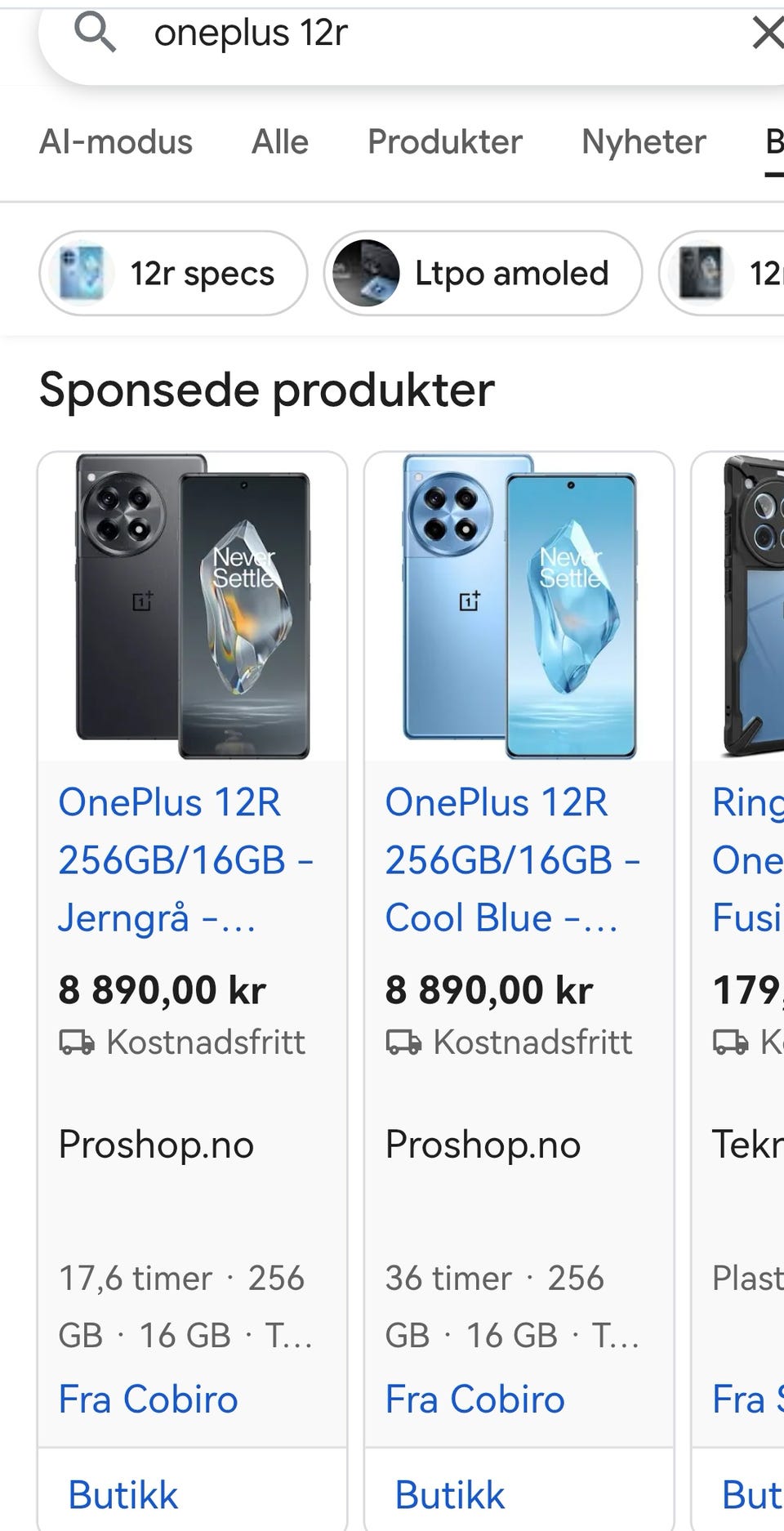784x1531 pixels.
Task: Tap the "12r specs" suggestion chip
Action: 202,274
